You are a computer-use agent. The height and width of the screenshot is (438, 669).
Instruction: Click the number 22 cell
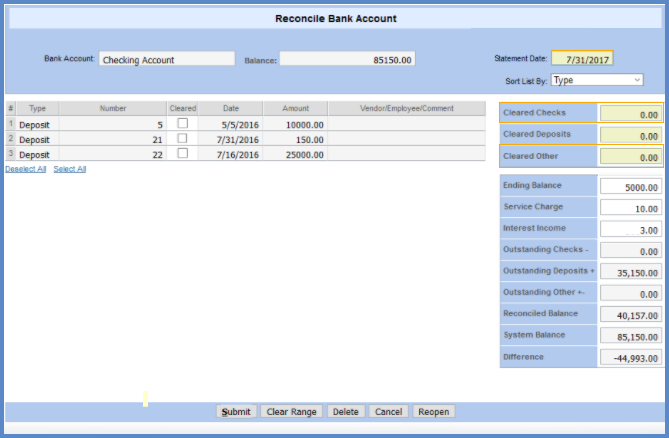(113, 154)
